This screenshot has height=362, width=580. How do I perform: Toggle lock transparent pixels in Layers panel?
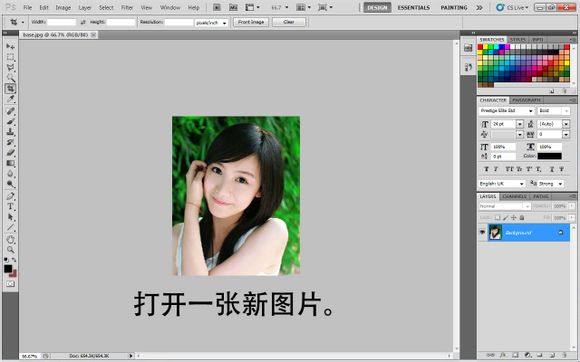coord(498,218)
